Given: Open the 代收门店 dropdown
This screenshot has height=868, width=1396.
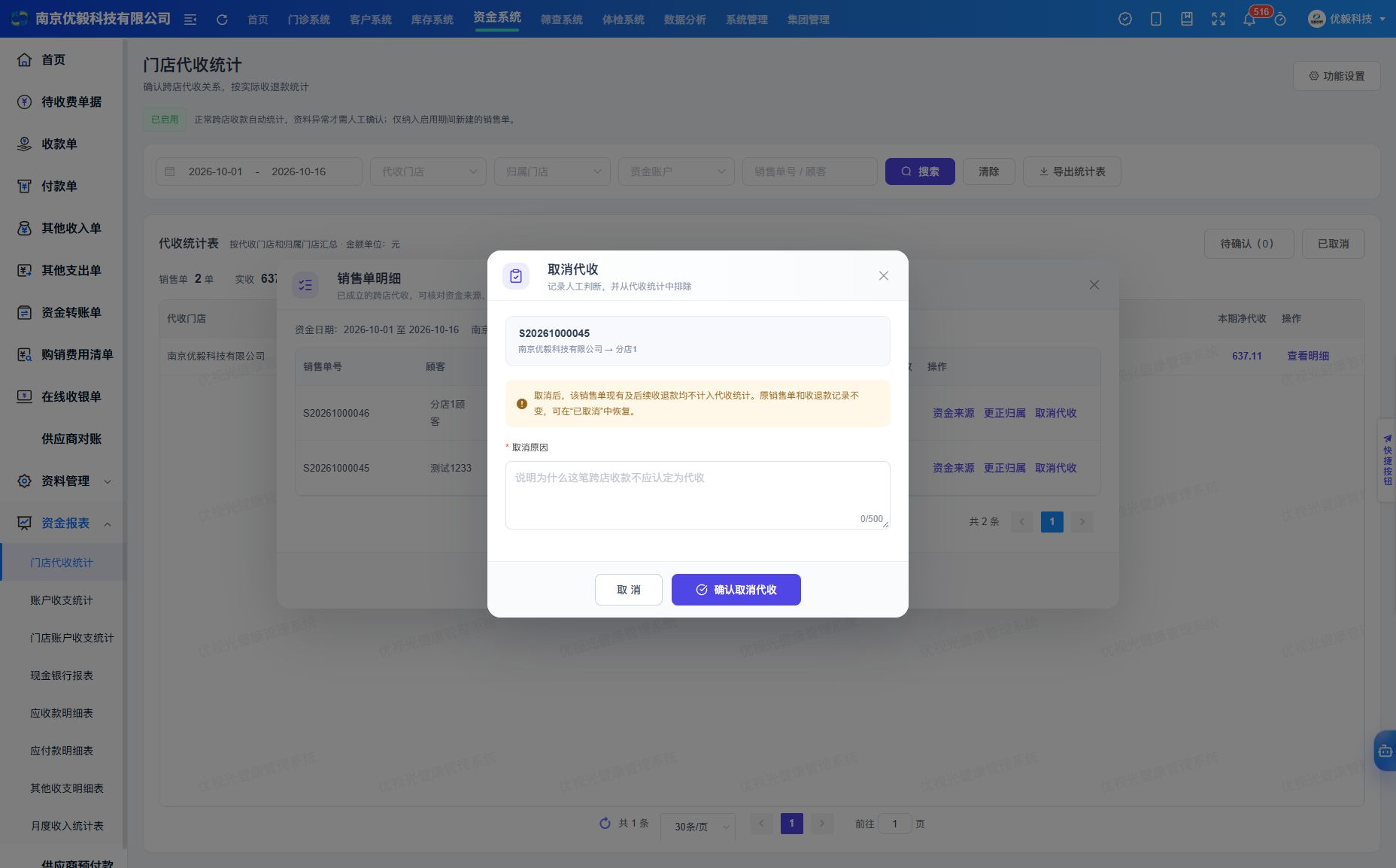Looking at the screenshot, I should 428,171.
